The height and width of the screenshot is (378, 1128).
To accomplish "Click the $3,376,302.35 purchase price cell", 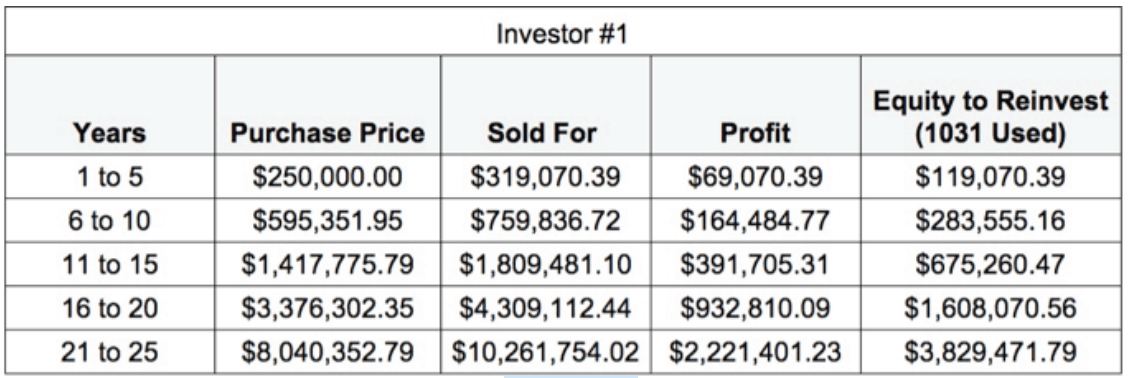I will pyautogui.click(x=327, y=308).
